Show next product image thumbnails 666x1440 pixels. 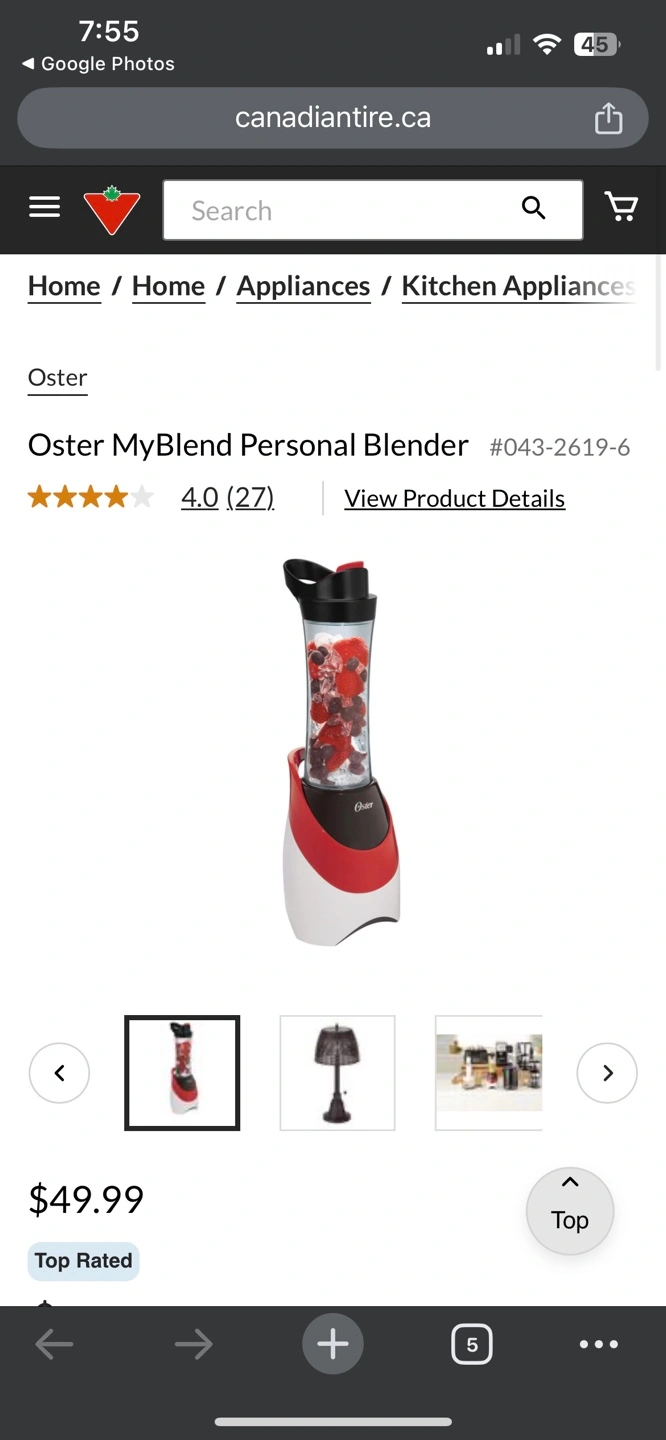coord(607,1073)
